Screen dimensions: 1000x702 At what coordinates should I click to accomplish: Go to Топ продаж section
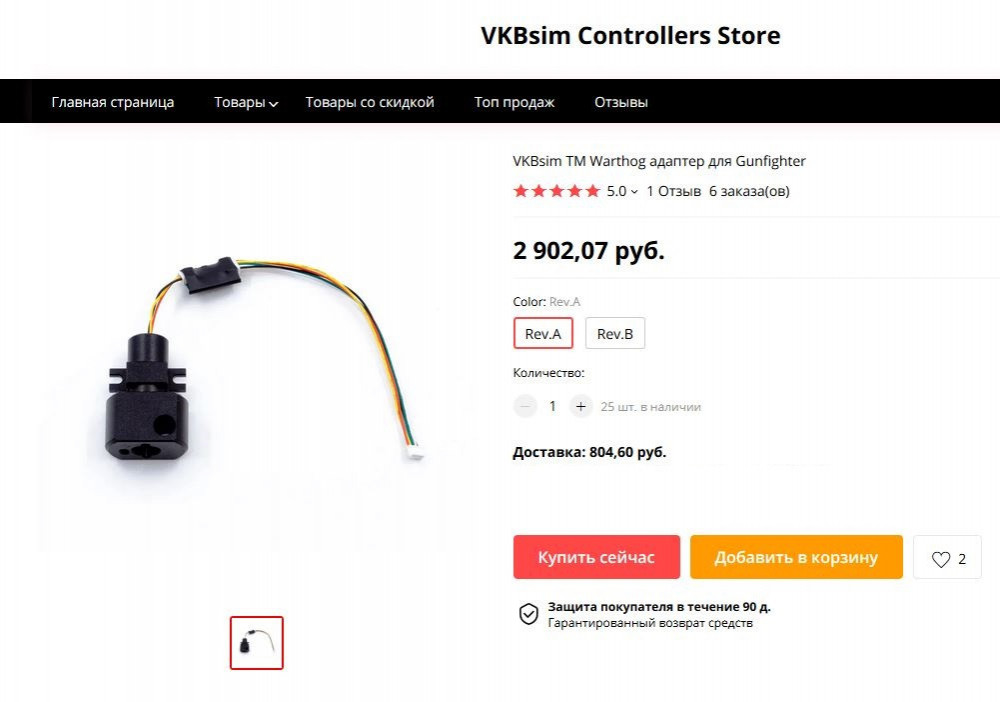pyautogui.click(x=514, y=102)
